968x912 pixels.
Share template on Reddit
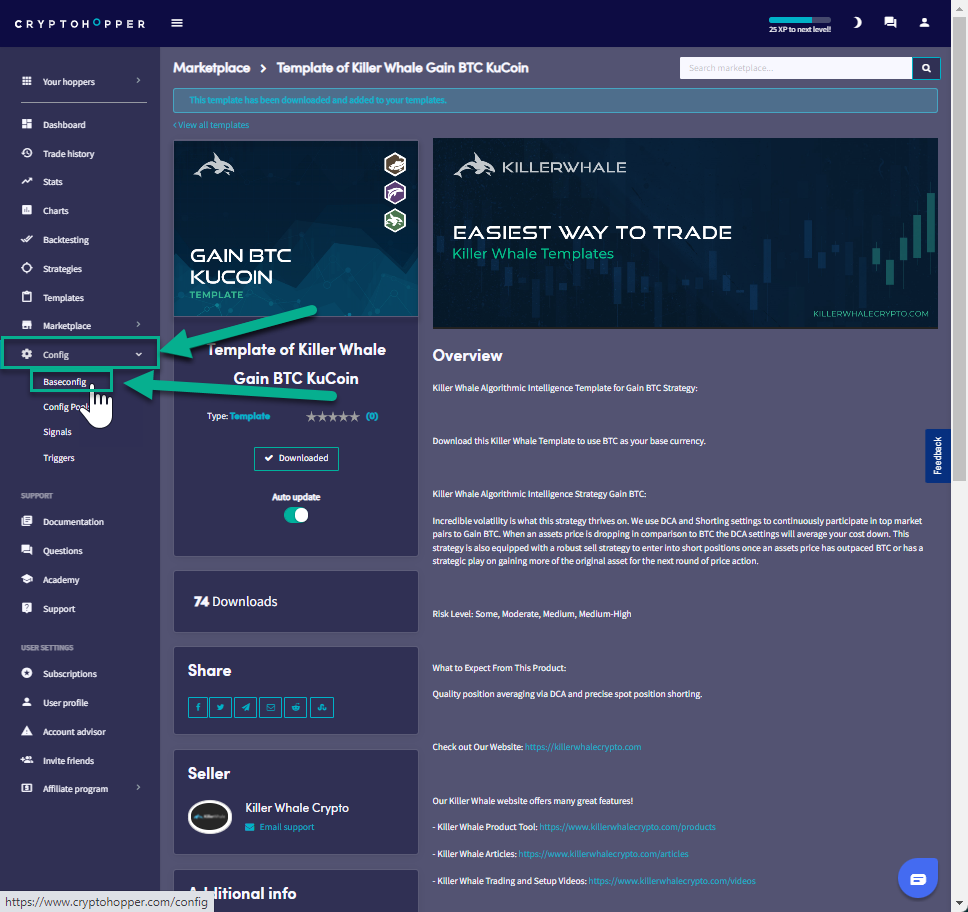pos(297,707)
